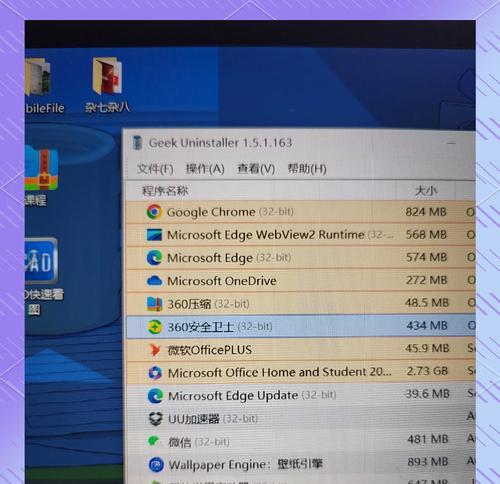Click the Microsoft Office Home and Student icon

pyautogui.click(x=155, y=373)
